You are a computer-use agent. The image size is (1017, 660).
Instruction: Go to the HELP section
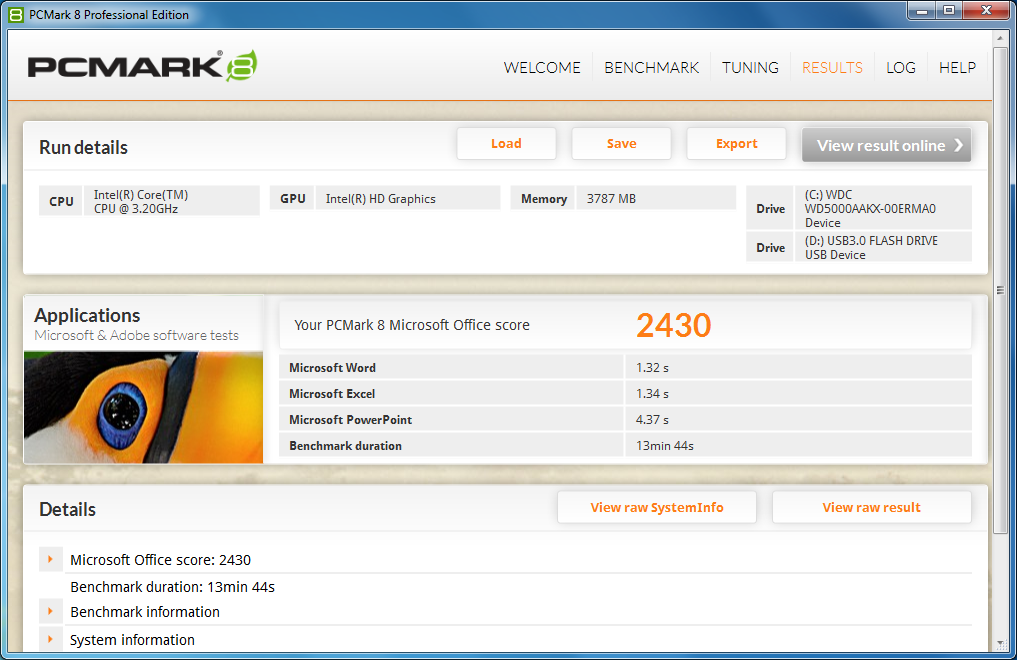[957, 67]
